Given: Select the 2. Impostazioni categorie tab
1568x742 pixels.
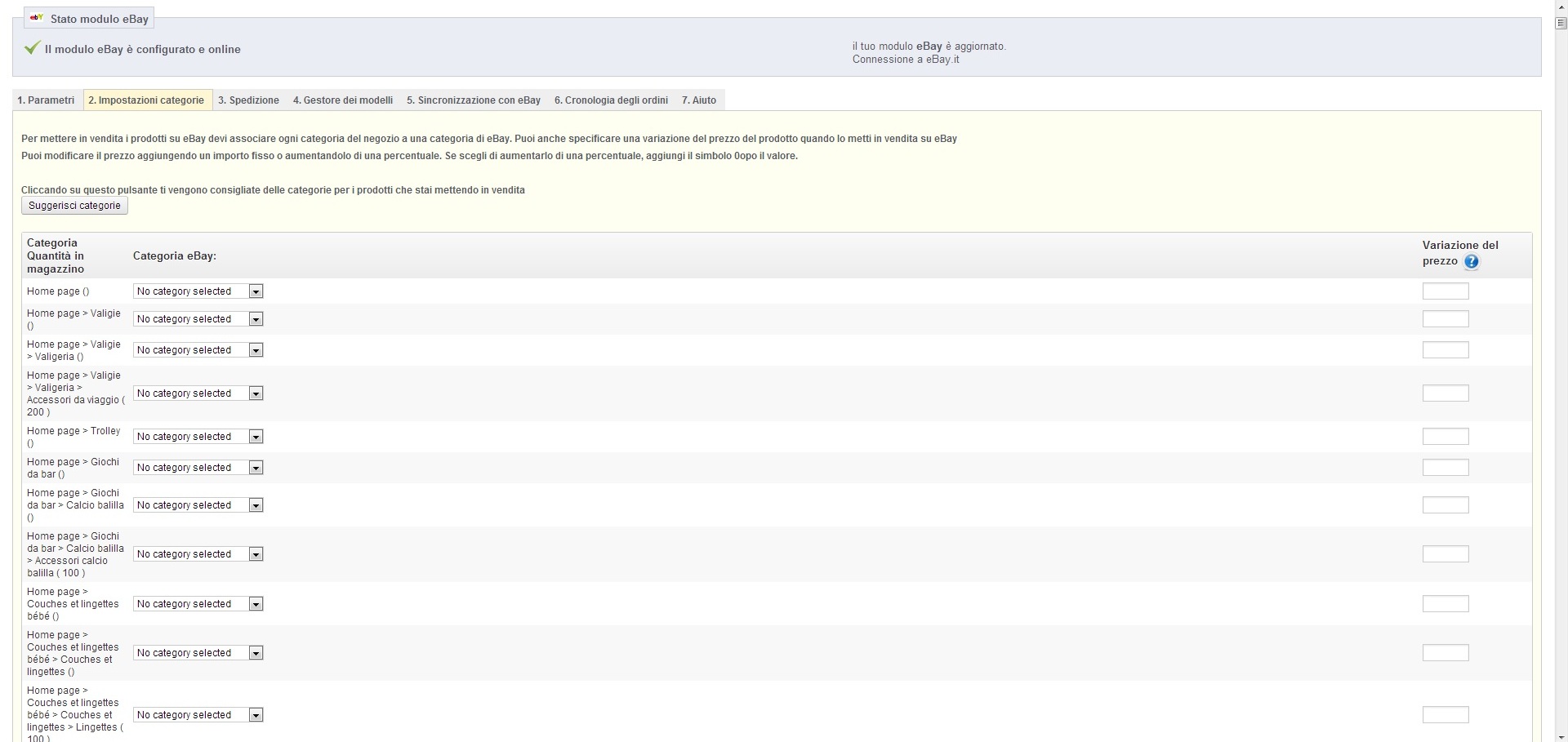Looking at the screenshot, I should pyautogui.click(x=147, y=100).
